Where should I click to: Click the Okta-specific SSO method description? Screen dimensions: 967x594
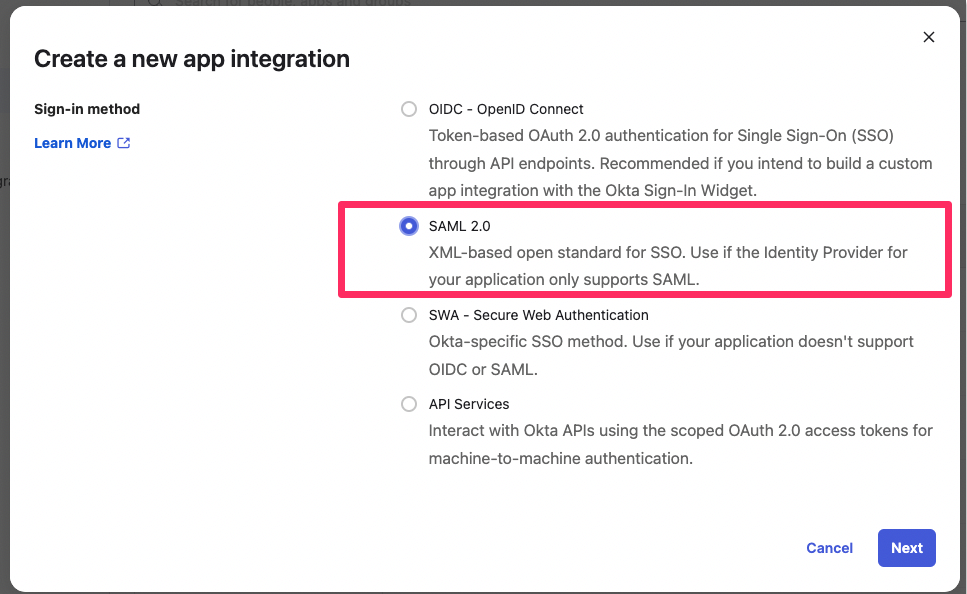pyautogui.click(x=671, y=355)
